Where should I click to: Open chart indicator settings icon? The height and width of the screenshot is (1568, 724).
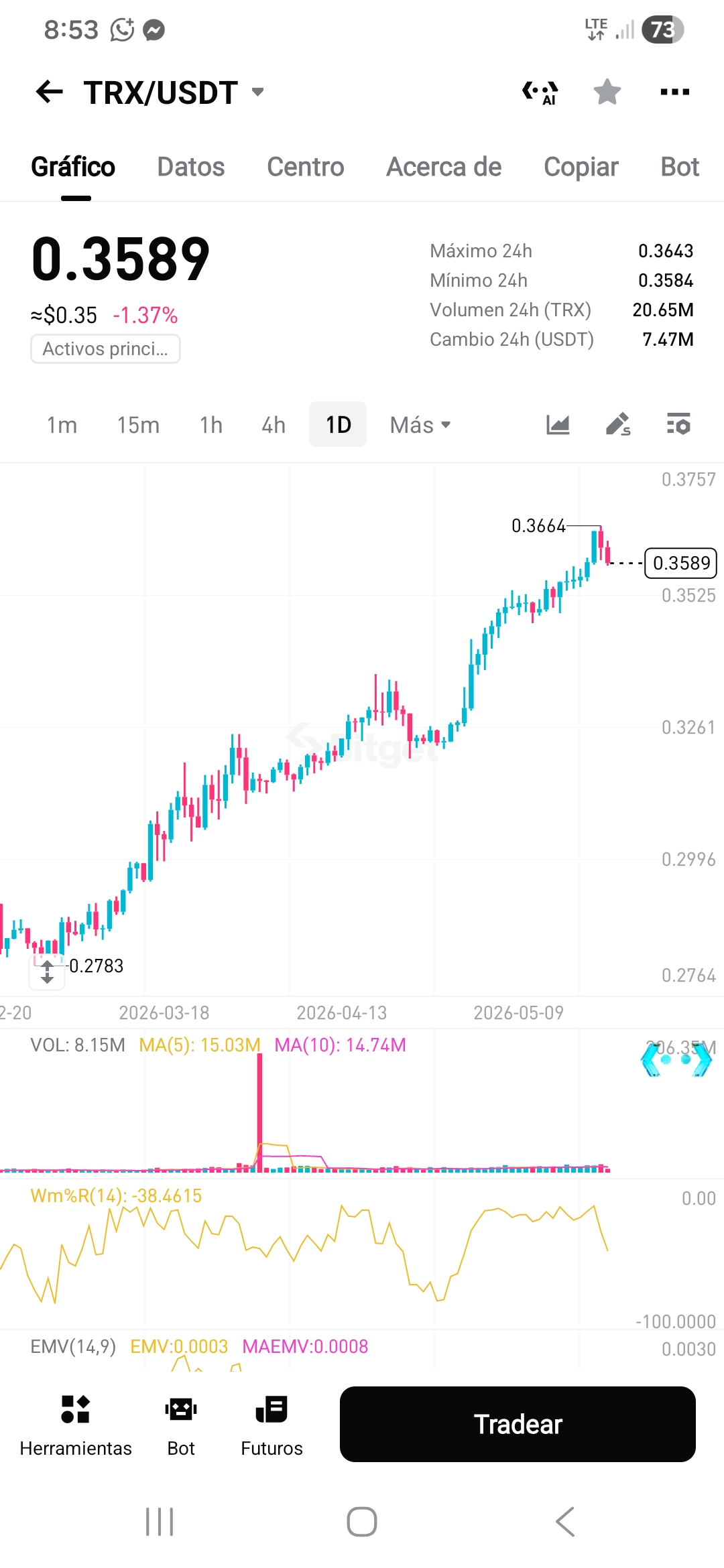(678, 425)
